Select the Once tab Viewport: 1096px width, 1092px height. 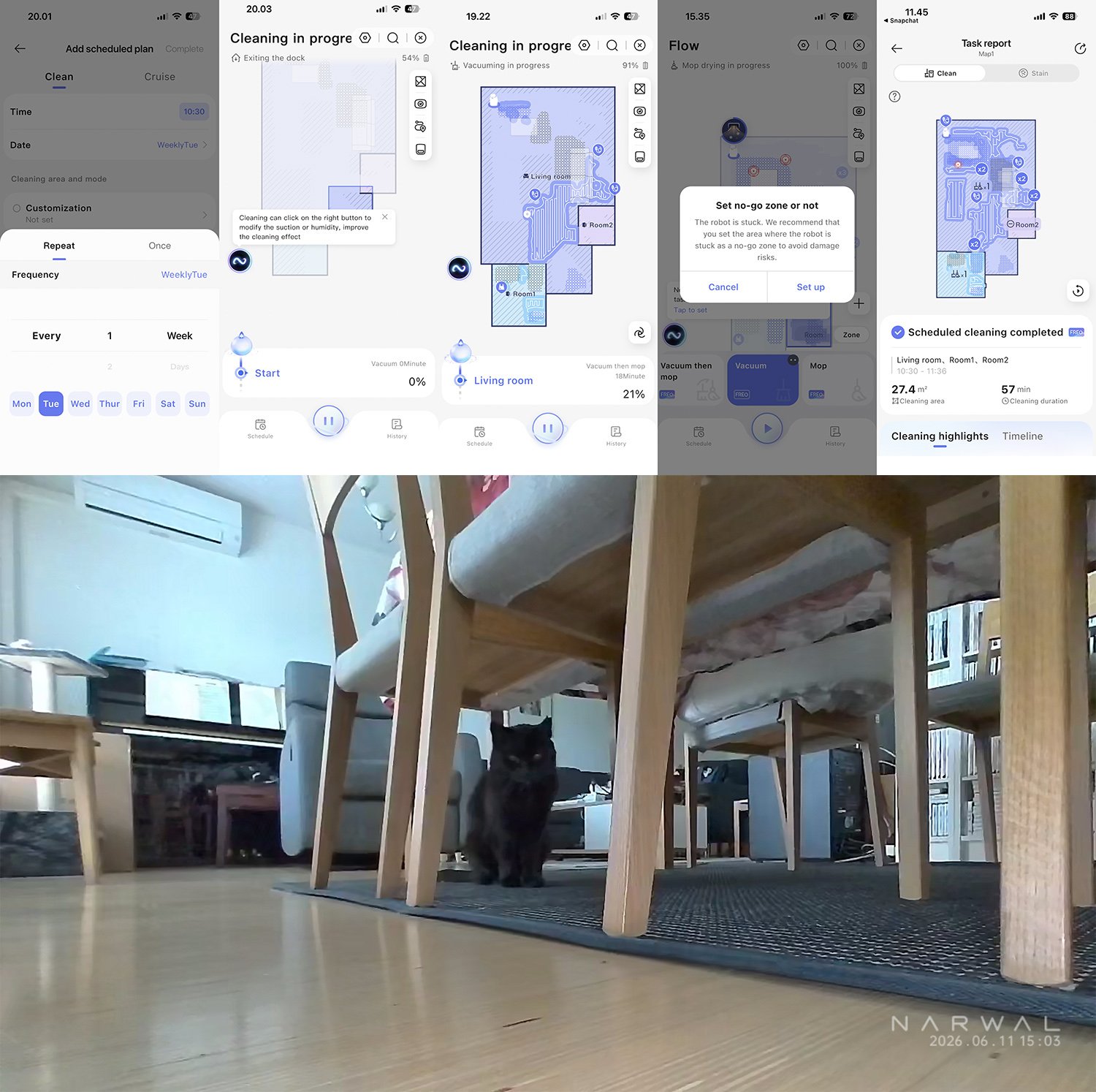pyautogui.click(x=159, y=246)
